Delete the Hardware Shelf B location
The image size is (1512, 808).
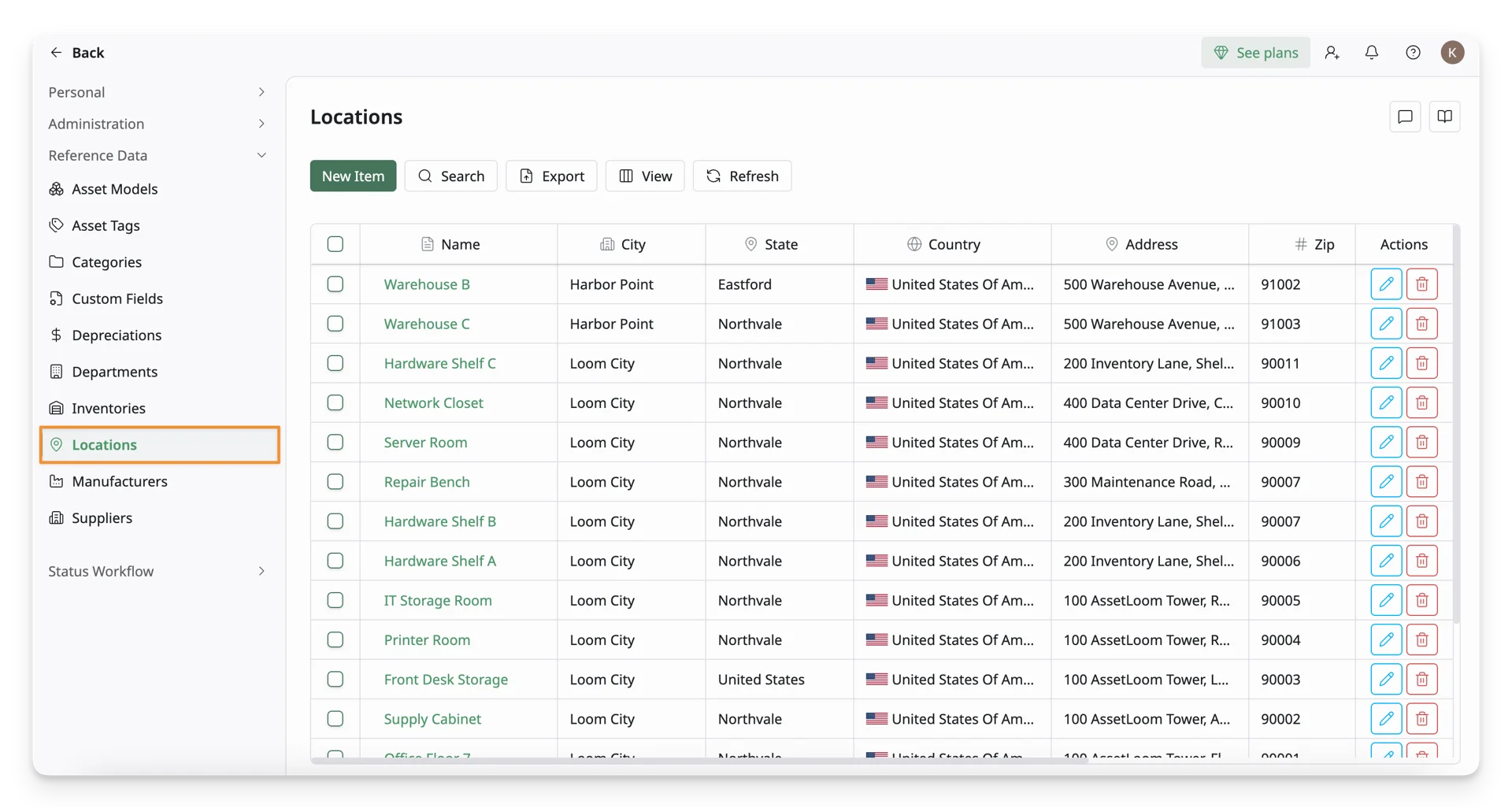point(1421,521)
